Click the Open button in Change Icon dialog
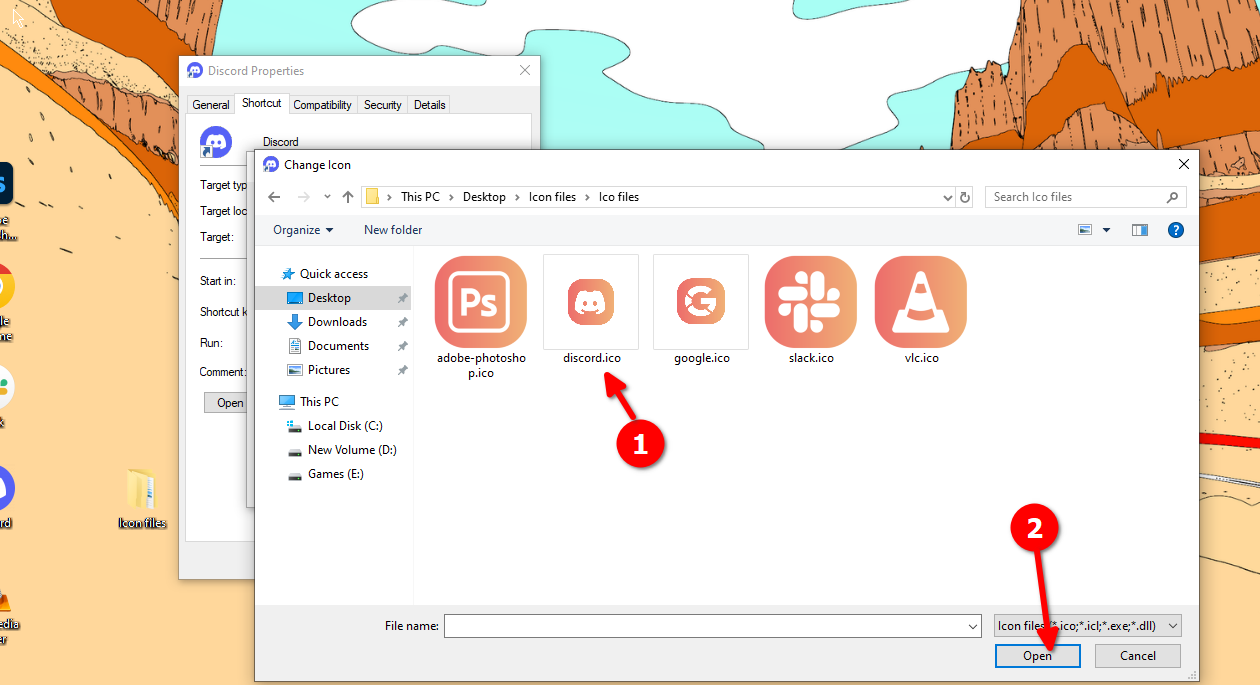 tap(1037, 656)
